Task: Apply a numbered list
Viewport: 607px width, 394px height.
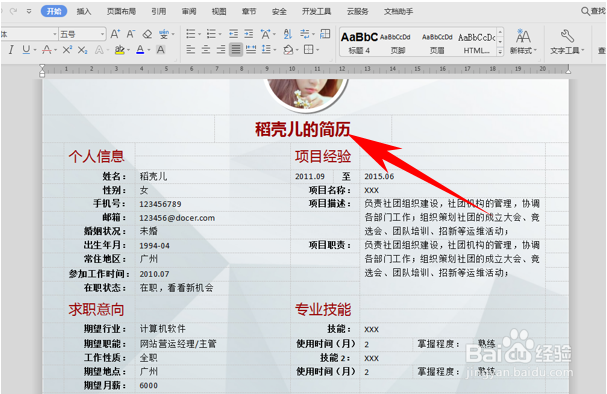Action: click(x=211, y=34)
